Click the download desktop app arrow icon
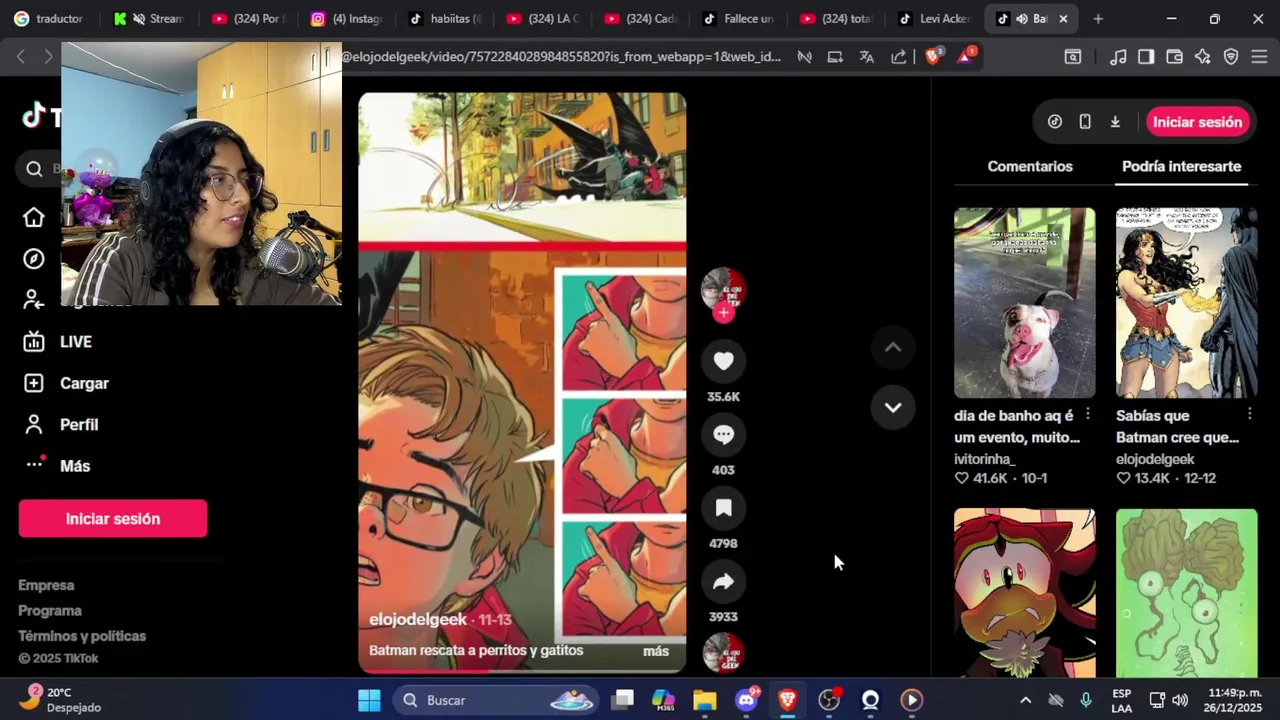This screenshot has width=1280, height=720. pyautogui.click(x=1115, y=122)
